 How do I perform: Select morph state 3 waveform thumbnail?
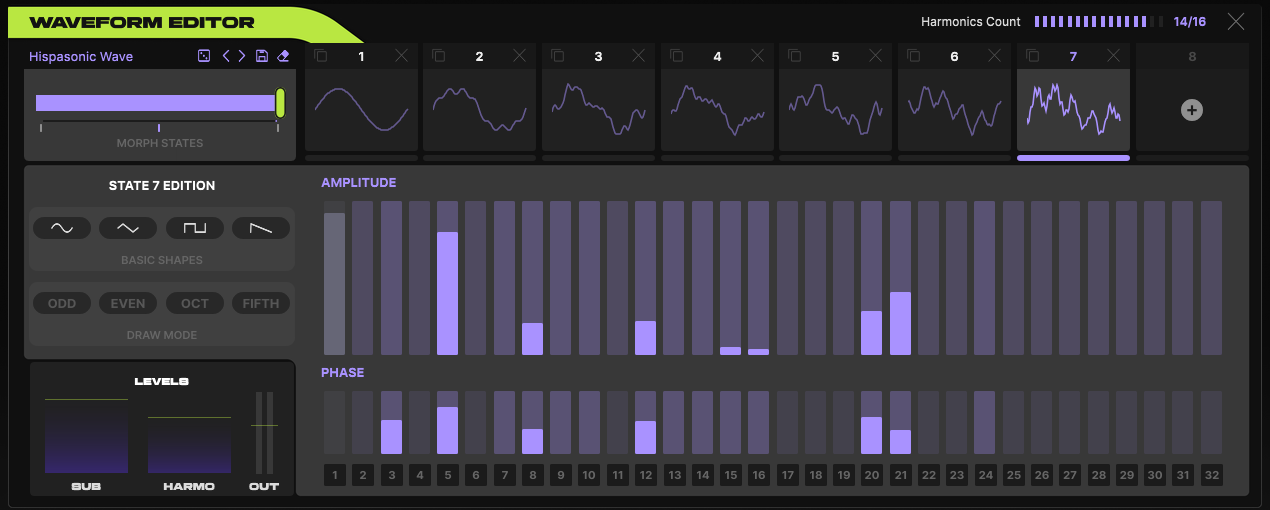point(598,110)
